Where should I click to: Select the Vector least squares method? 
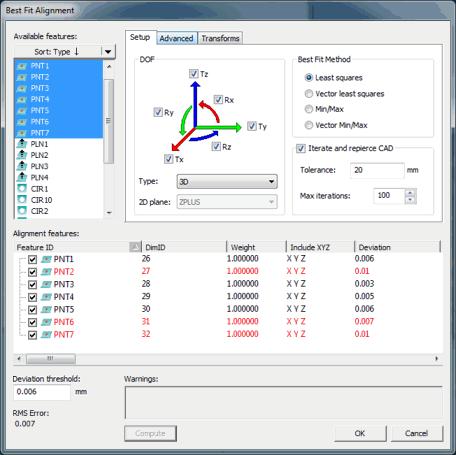point(309,94)
